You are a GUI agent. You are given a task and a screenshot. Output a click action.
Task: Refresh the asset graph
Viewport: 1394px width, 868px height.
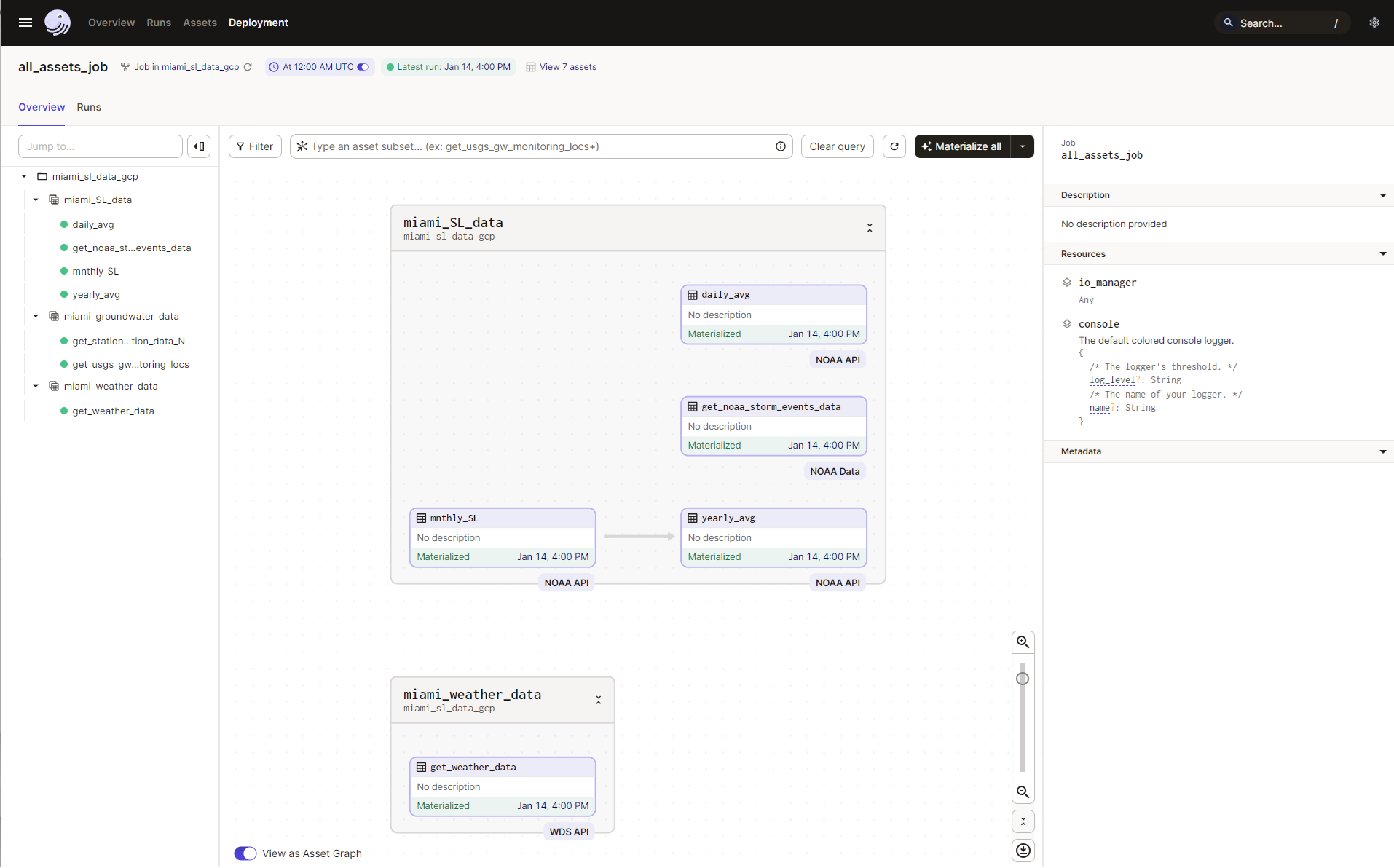point(894,146)
